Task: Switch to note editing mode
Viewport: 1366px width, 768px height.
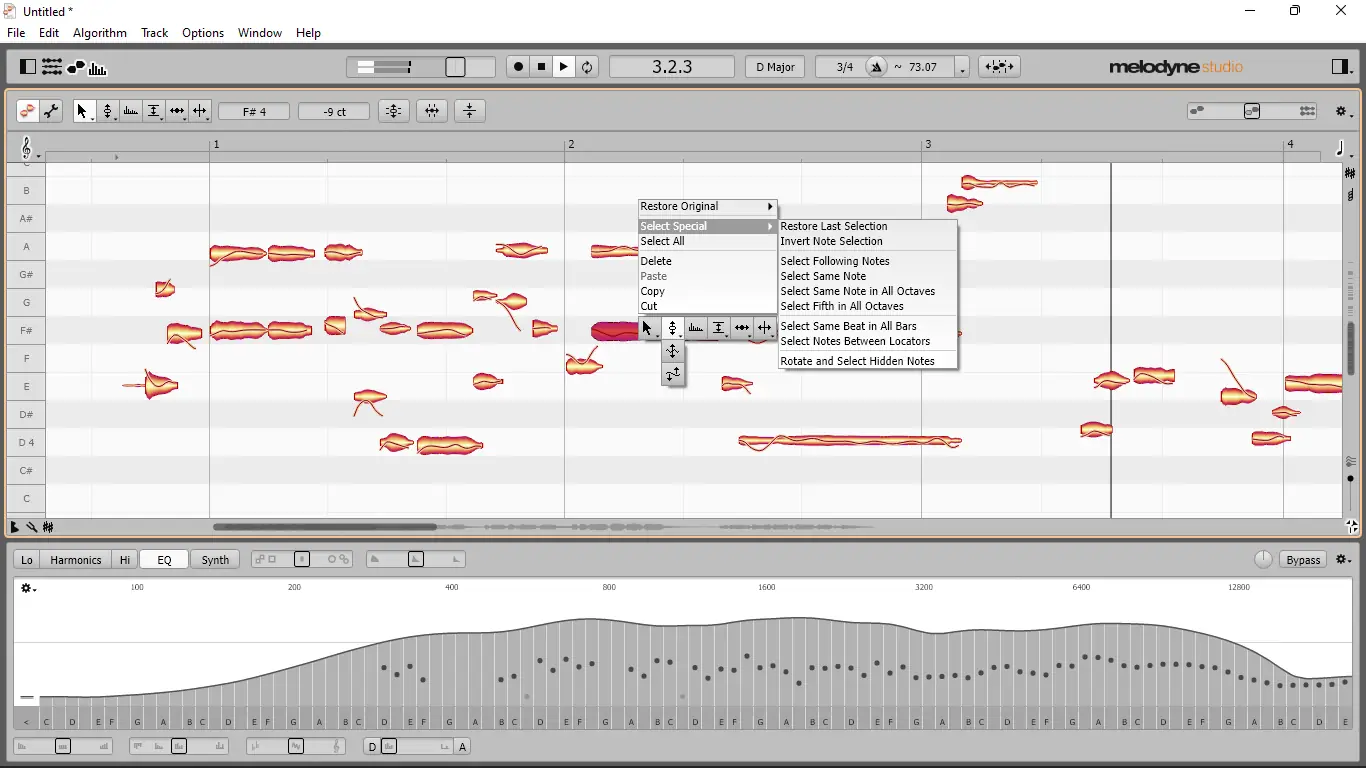Action: [x=27, y=111]
